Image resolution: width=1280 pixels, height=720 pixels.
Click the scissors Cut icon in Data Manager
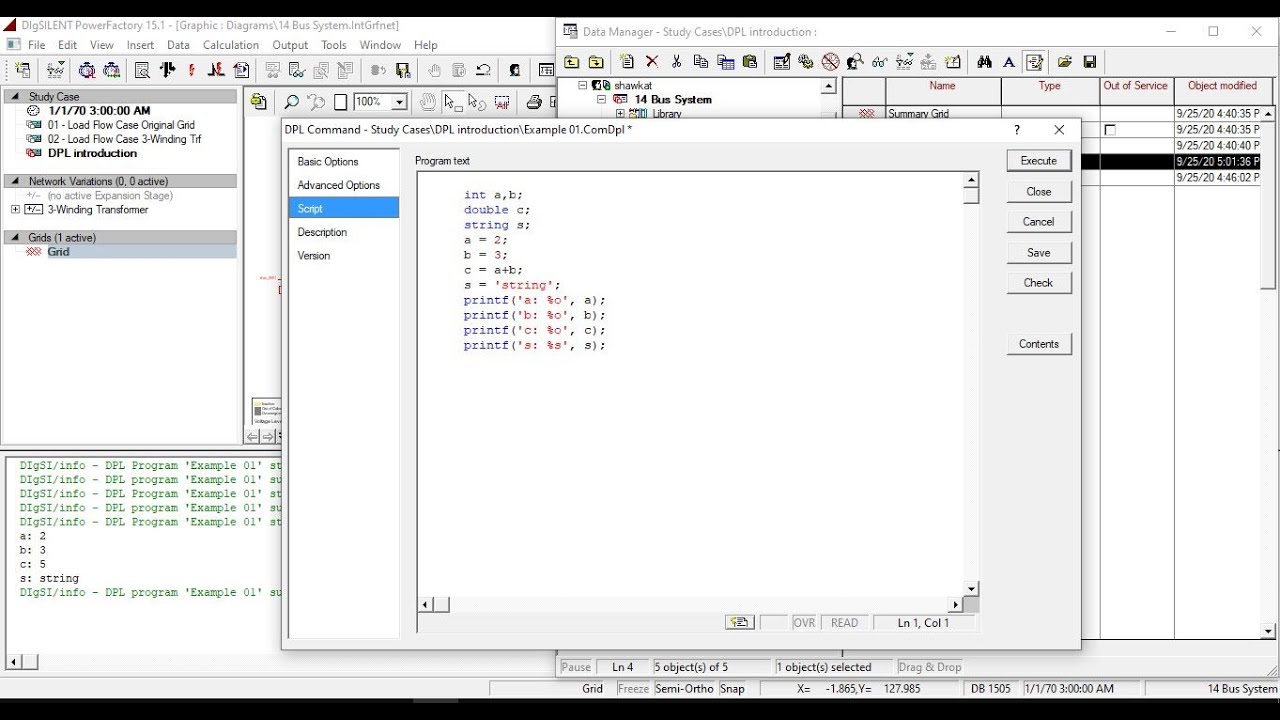click(676, 62)
